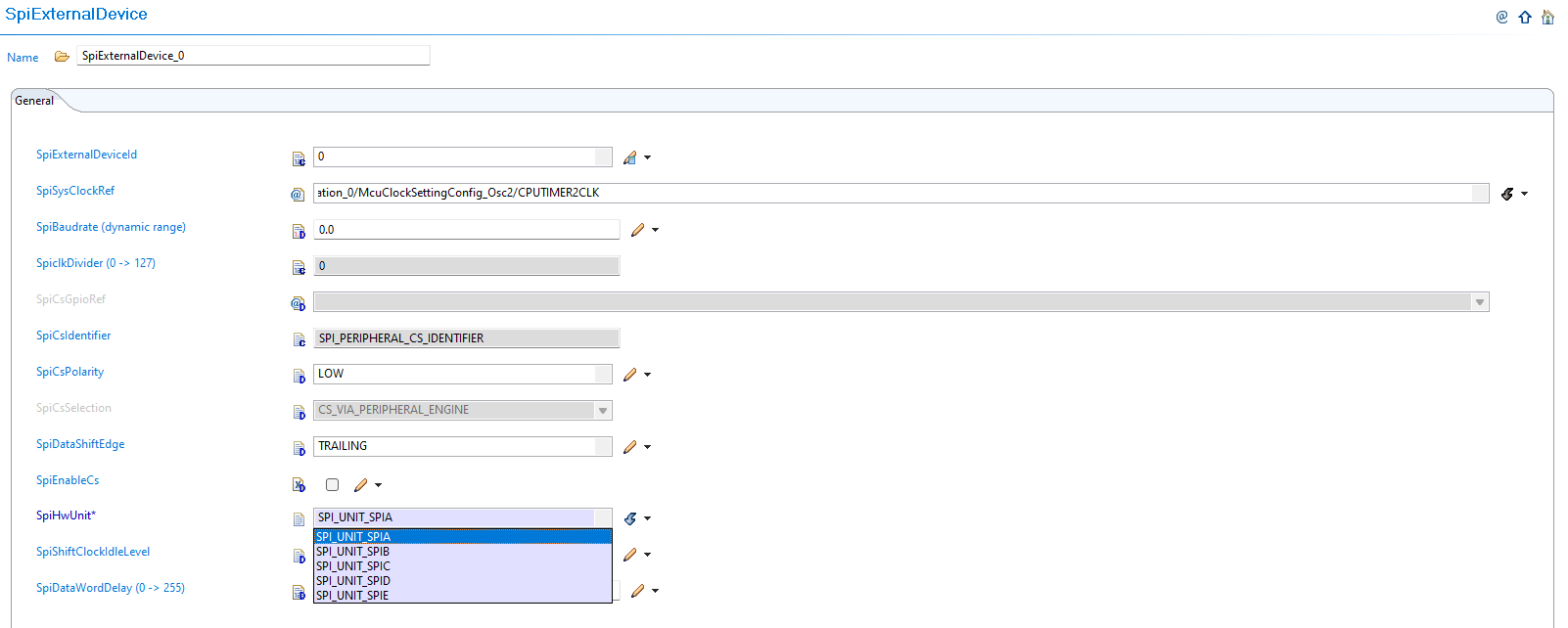
Task: Click the reference icon left of SpiSysClockRef field
Action: (x=298, y=195)
